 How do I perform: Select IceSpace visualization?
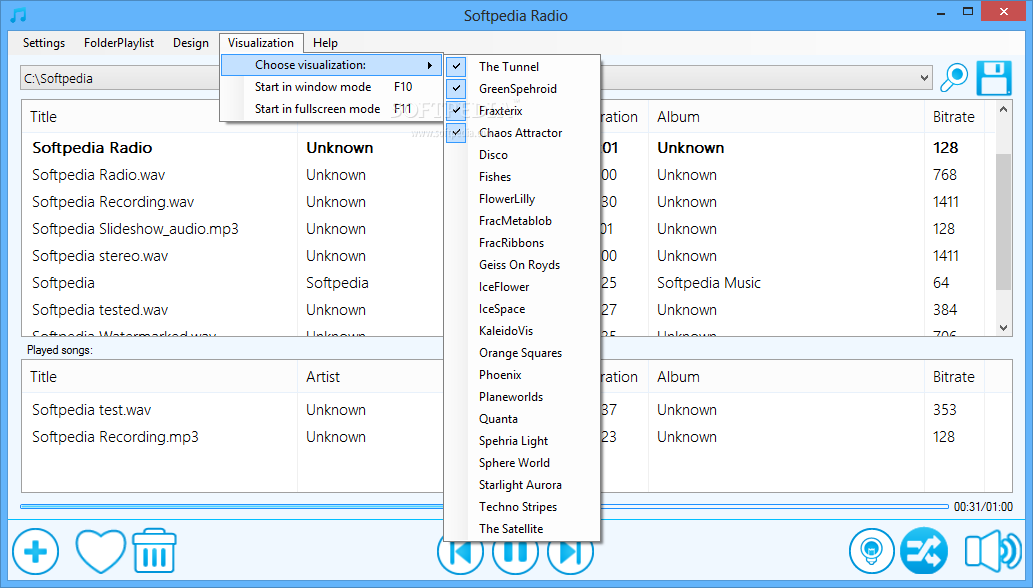pos(522,309)
